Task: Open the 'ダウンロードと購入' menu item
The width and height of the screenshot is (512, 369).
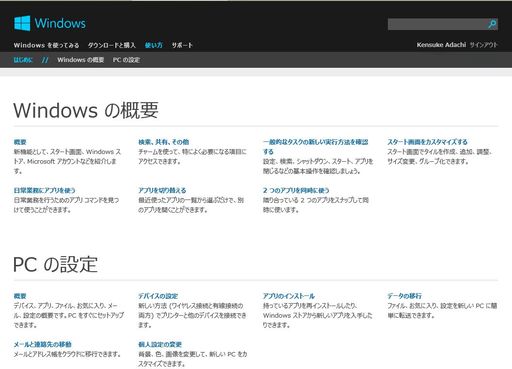Action: pyautogui.click(x=112, y=45)
